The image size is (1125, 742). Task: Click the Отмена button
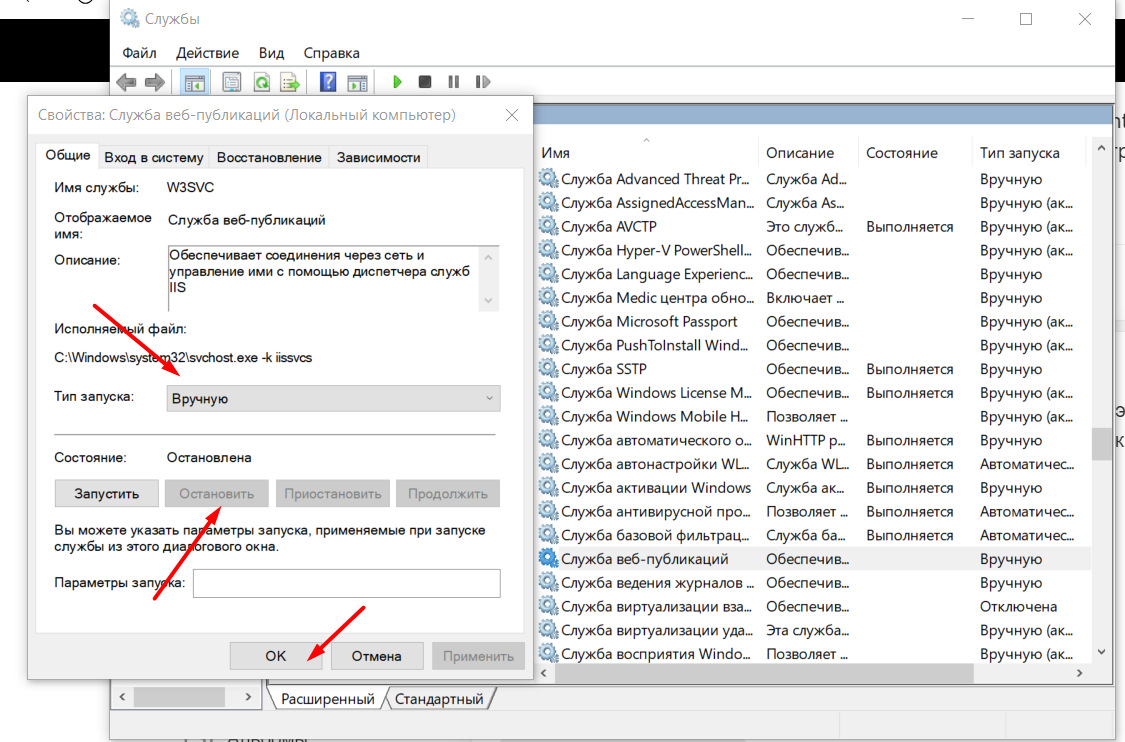(377, 656)
